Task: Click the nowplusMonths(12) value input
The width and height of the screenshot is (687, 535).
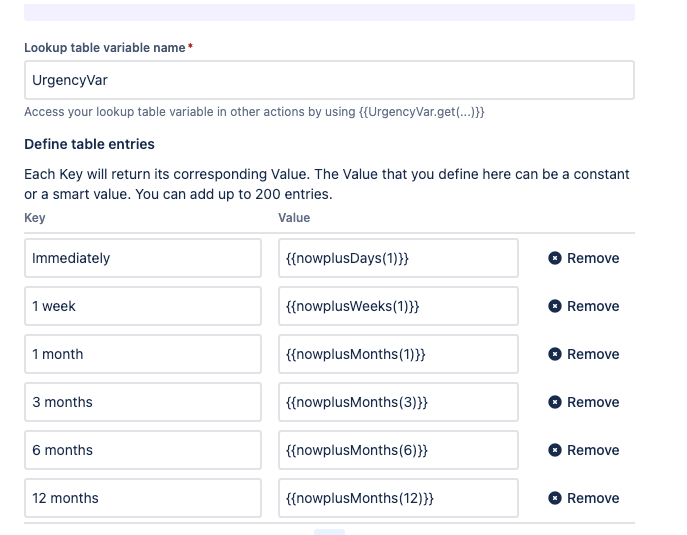Action: coord(398,498)
